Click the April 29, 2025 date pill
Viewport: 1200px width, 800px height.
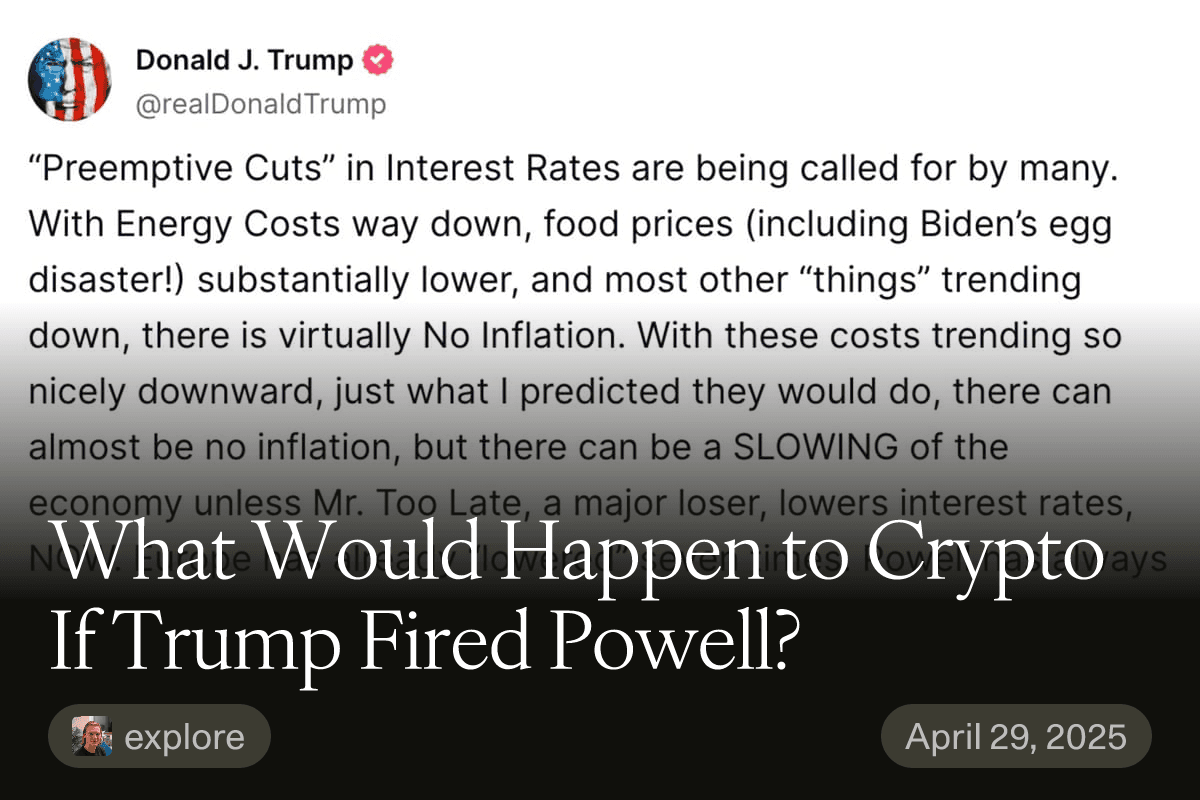(1016, 737)
